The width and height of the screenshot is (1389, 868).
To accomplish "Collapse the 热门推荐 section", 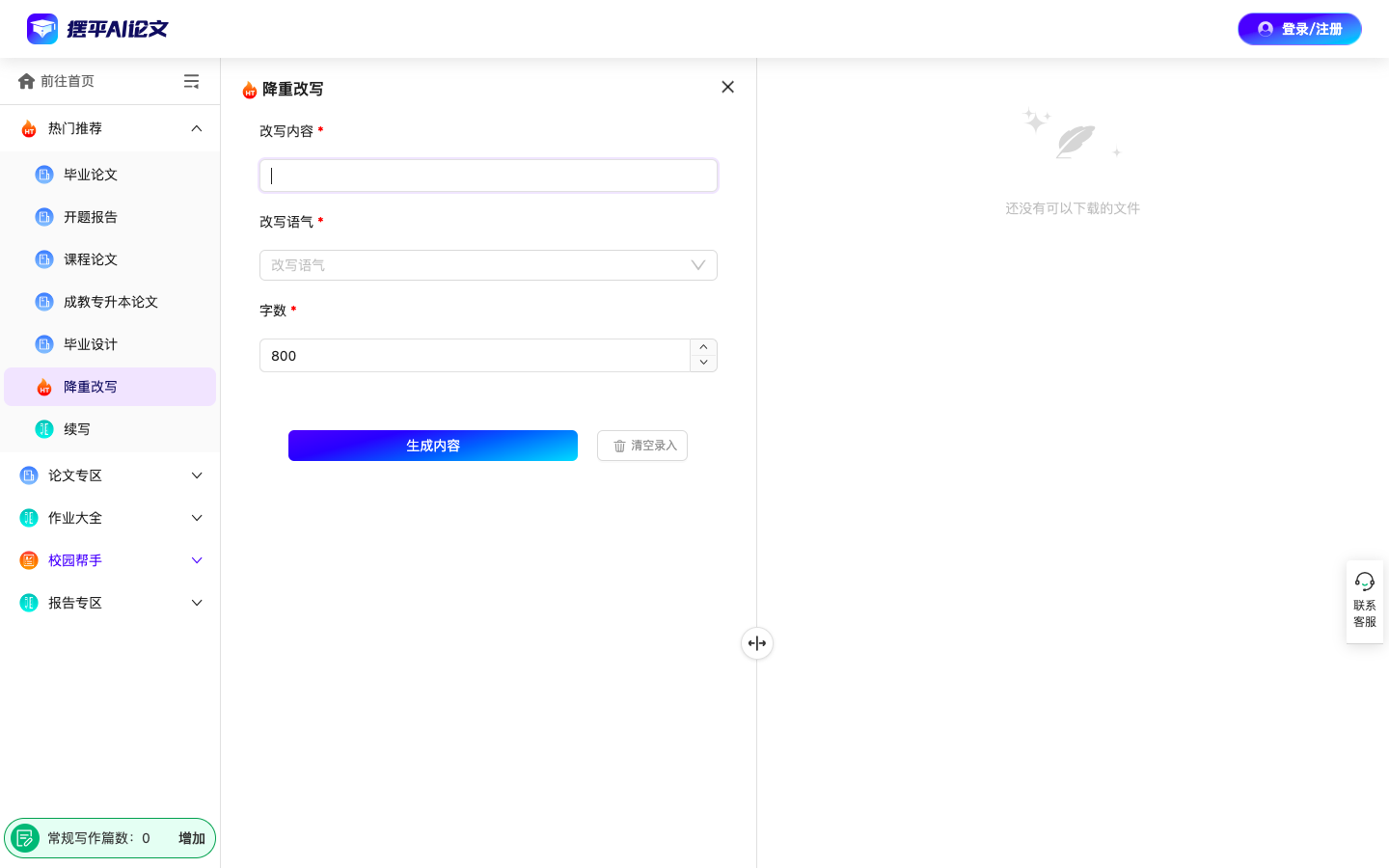I will click(197, 128).
